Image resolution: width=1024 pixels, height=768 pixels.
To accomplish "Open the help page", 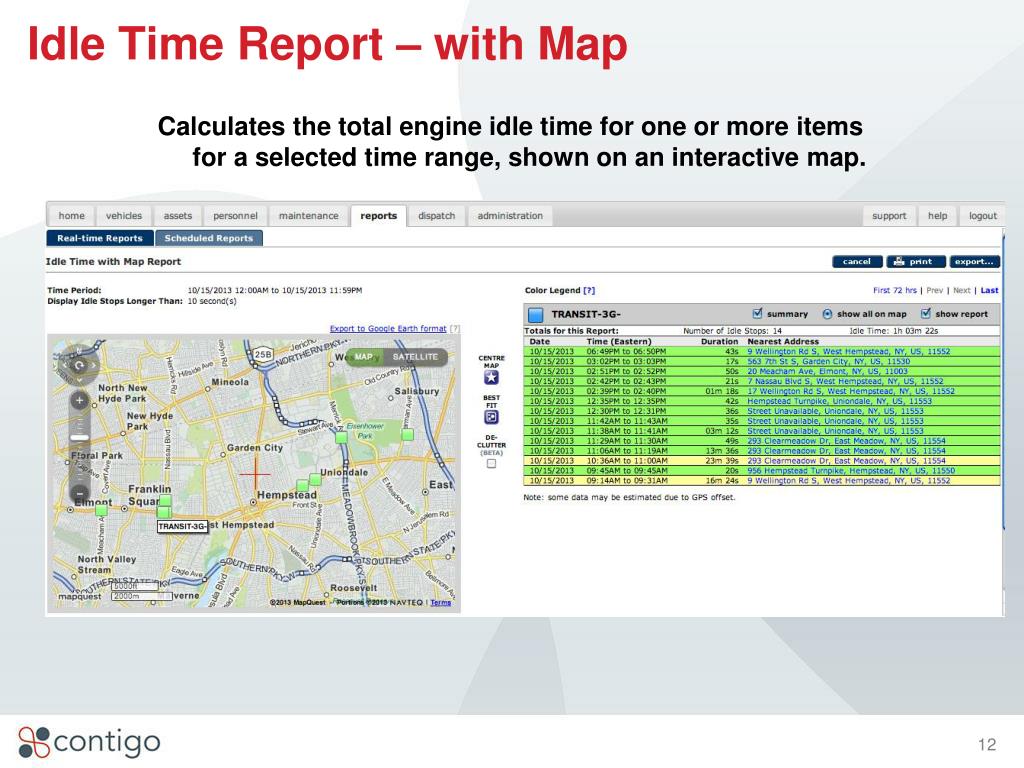I will pos(937,216).
